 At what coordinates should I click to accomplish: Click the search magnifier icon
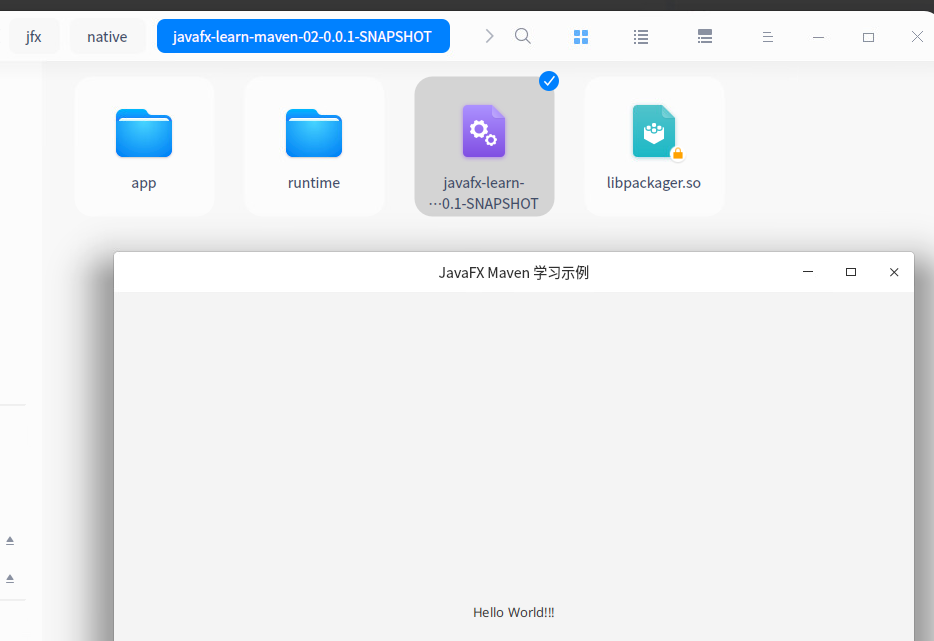tap(522, 36)
